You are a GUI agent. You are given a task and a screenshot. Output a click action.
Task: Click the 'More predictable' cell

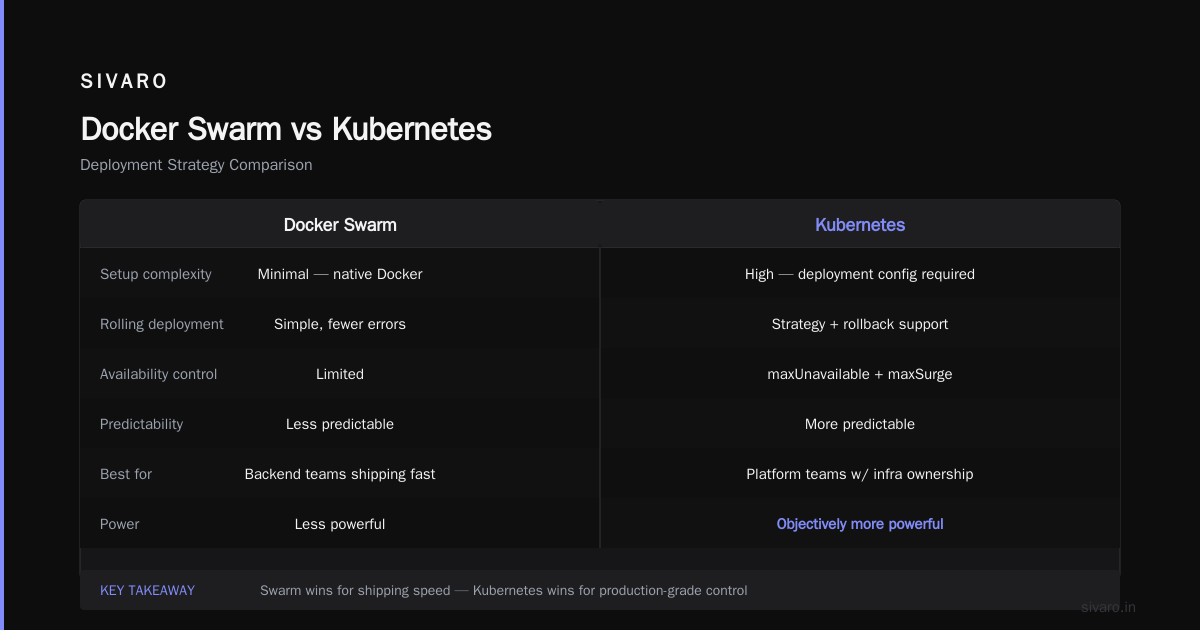click(860, 424)
